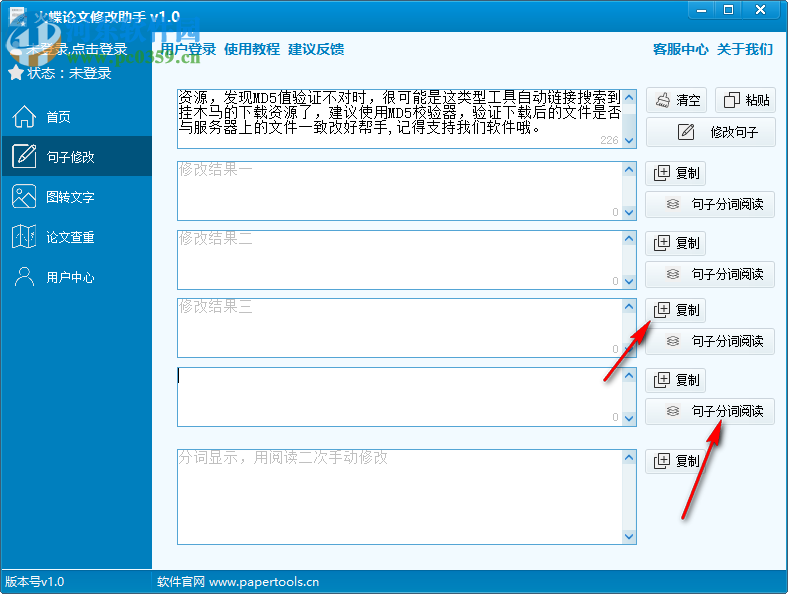
Task: Click scroll-down arrow of 修改结果二 box
Action: tap(629, 281)
